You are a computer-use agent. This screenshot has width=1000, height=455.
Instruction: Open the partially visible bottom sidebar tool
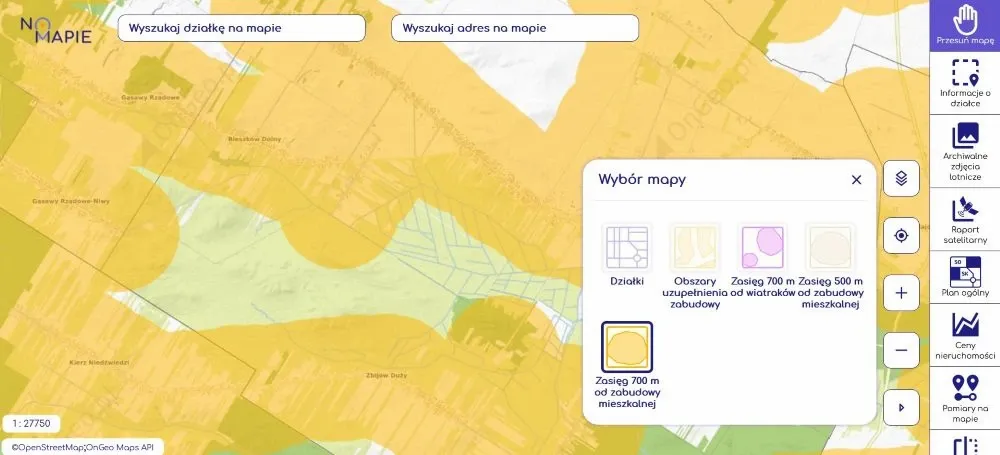point(964,444)
